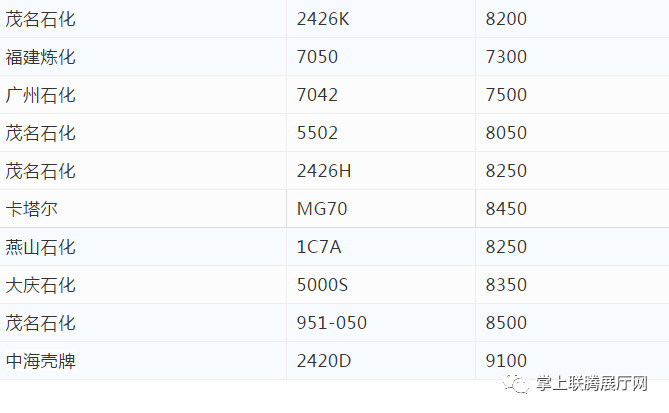Select the 广州石化 cell
This screenshot has width=669, height=413.
pyautogui.click(x=143, y=95)
